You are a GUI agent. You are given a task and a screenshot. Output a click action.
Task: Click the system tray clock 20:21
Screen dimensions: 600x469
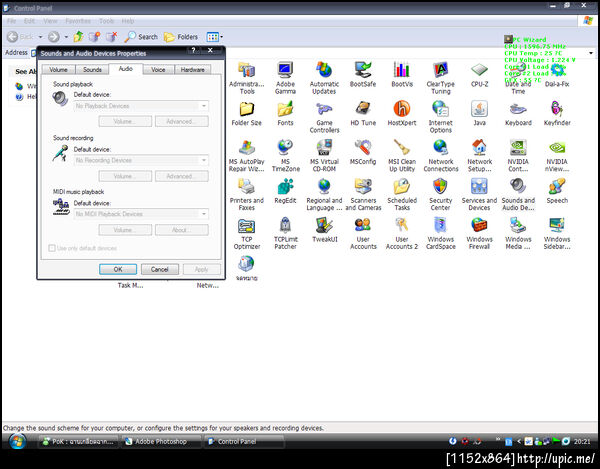pos(582,441)
